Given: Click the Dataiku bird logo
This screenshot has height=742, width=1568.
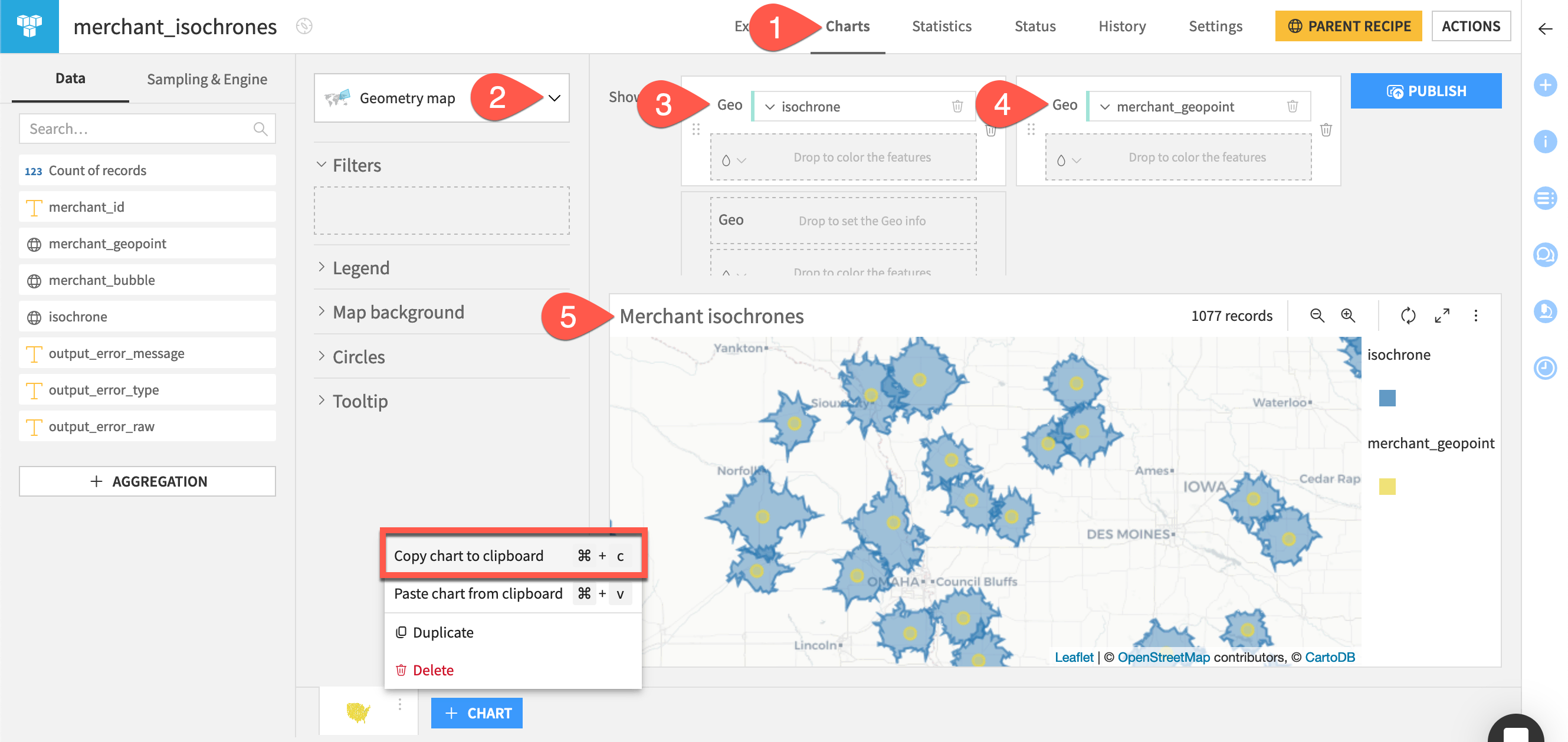Looking at the screenshot, I should coord(29,26).
